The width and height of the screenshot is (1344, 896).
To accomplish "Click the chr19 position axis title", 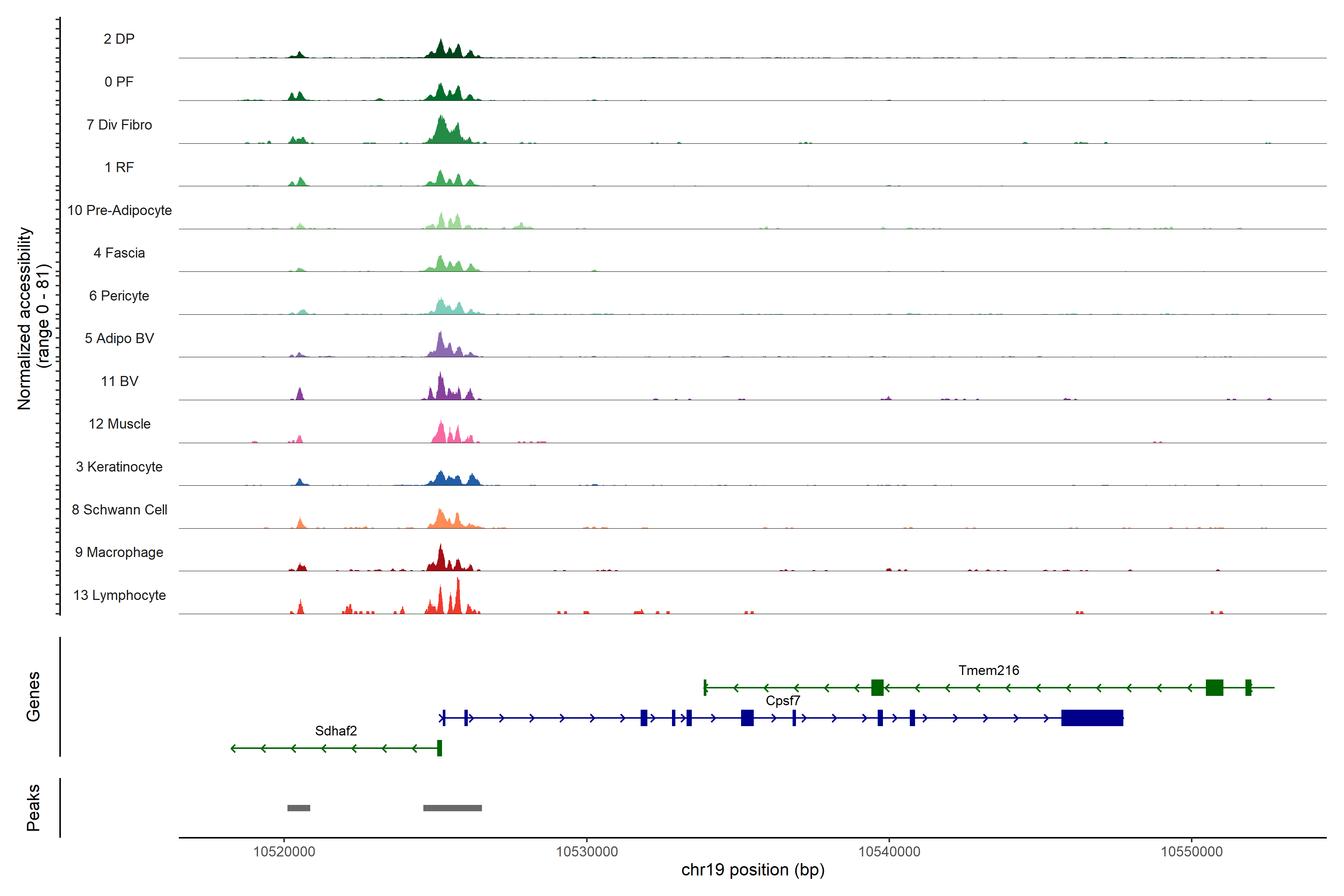I will coord(753,870).
